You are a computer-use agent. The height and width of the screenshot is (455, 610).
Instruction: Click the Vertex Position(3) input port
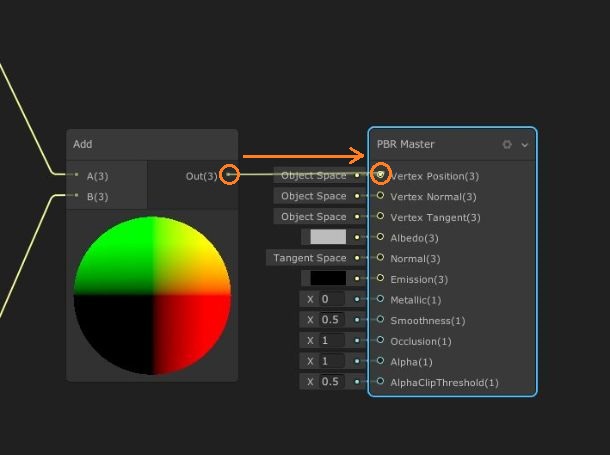(380, 175)
